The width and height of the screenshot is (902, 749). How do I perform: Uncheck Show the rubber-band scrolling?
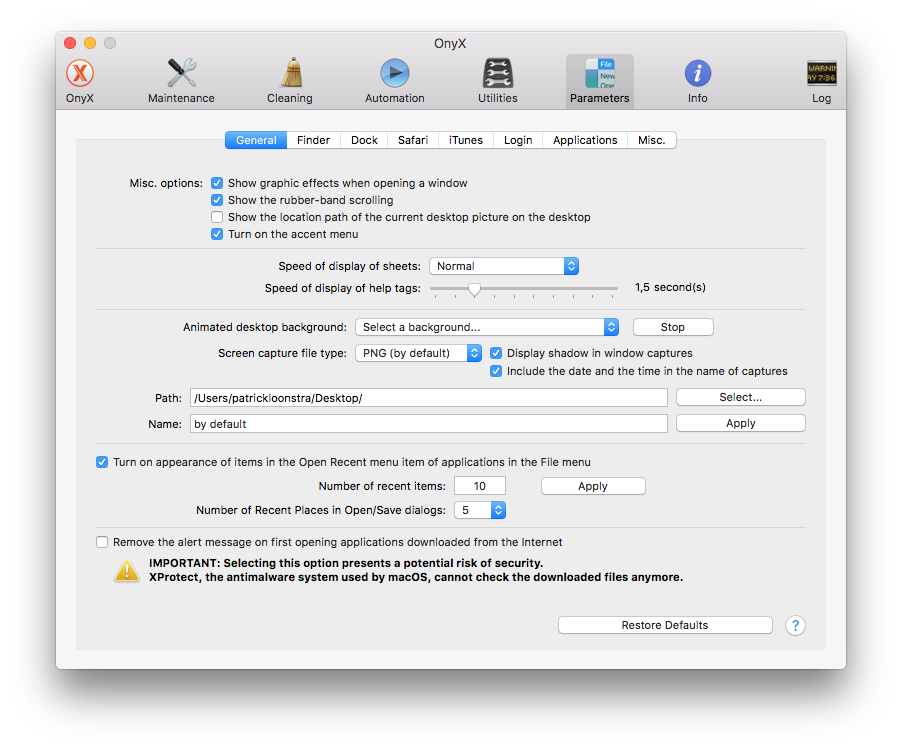pyautogui.click(x=217, y=200)
